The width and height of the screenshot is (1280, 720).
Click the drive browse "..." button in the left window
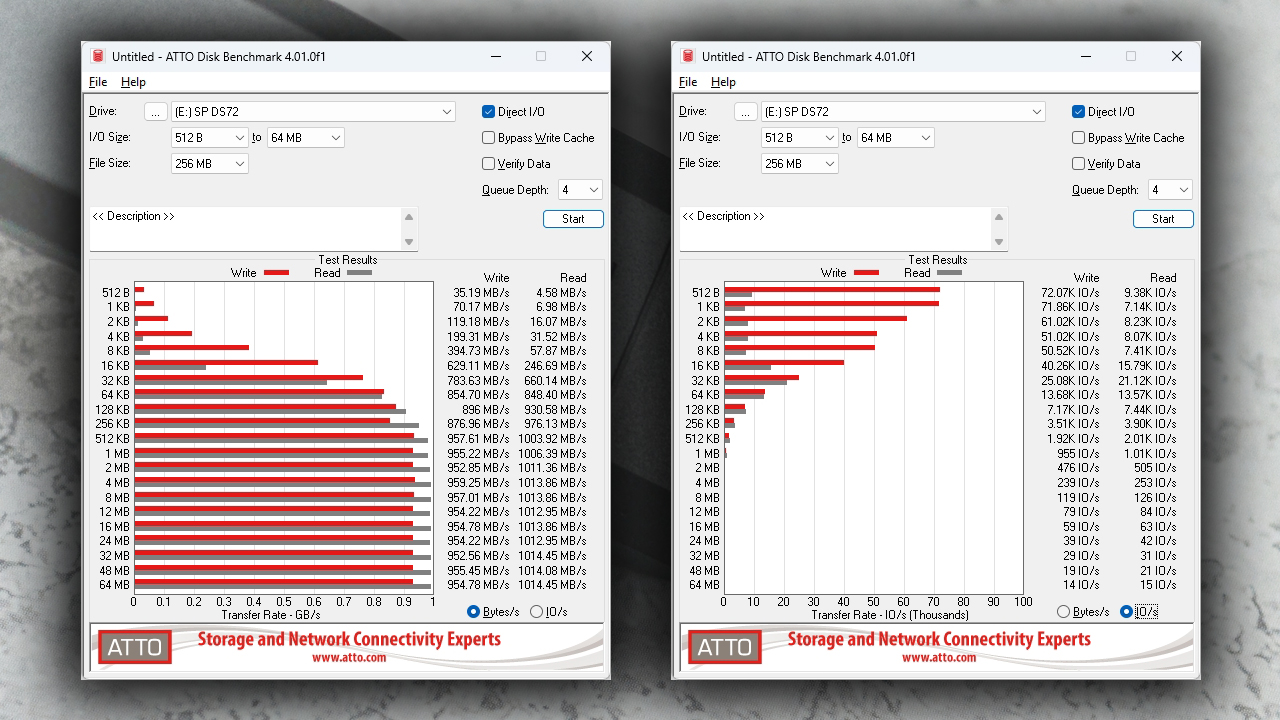click(x=155, y=112)
